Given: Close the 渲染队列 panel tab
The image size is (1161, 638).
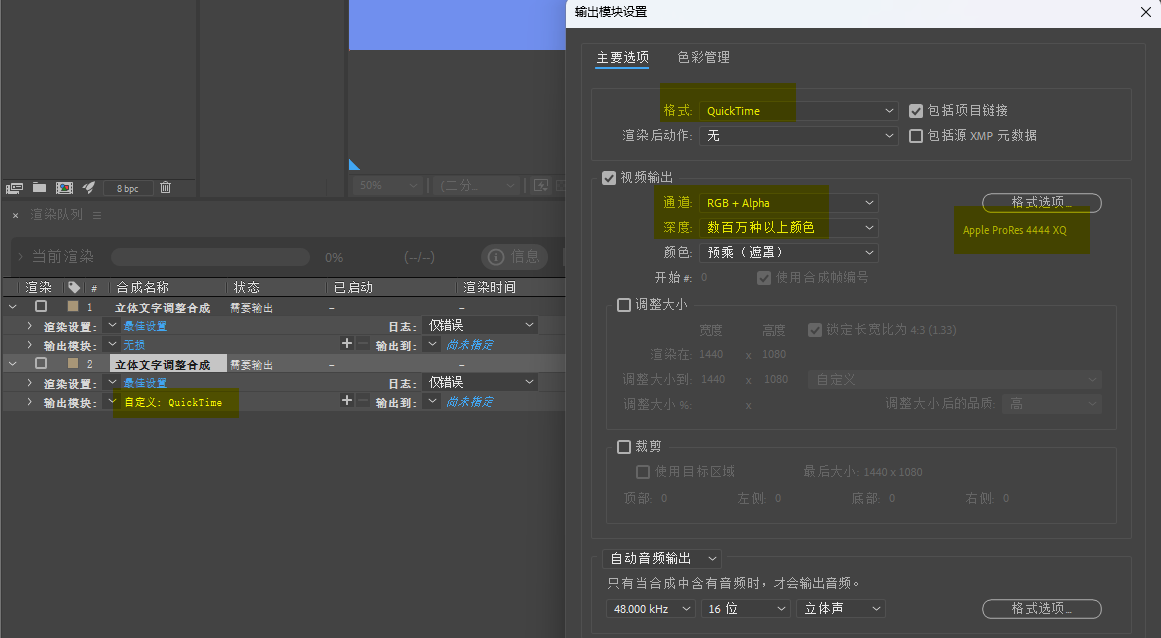Looking at the screenshot, I should coord(16,215).
